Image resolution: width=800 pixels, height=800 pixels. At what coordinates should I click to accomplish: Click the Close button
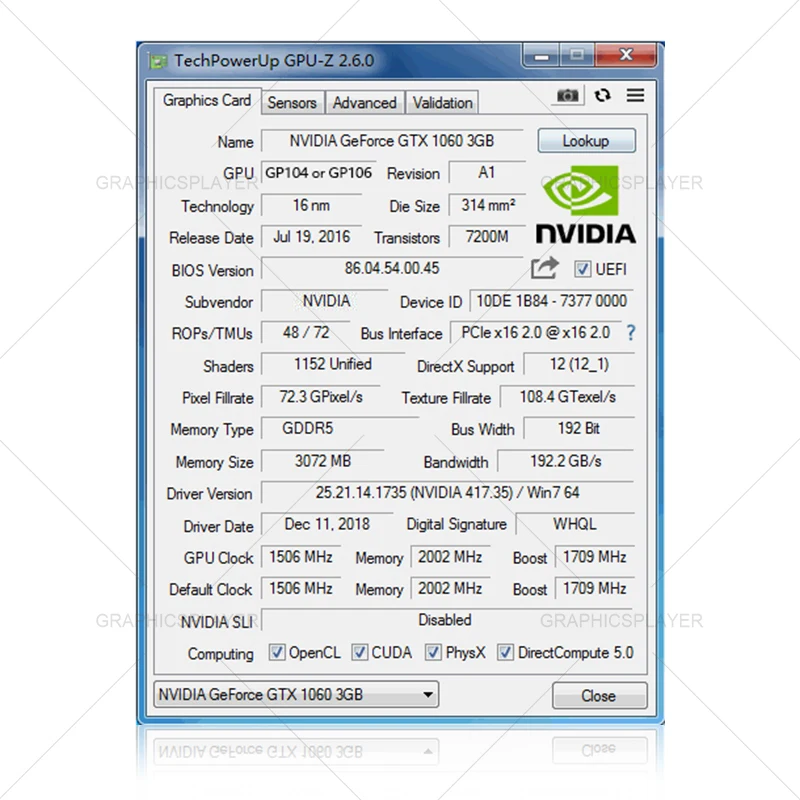[599, 695]
